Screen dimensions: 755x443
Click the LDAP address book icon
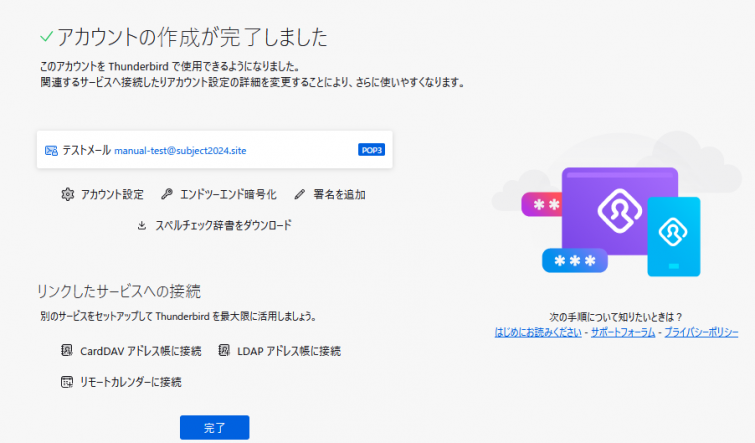coord(224,351)
